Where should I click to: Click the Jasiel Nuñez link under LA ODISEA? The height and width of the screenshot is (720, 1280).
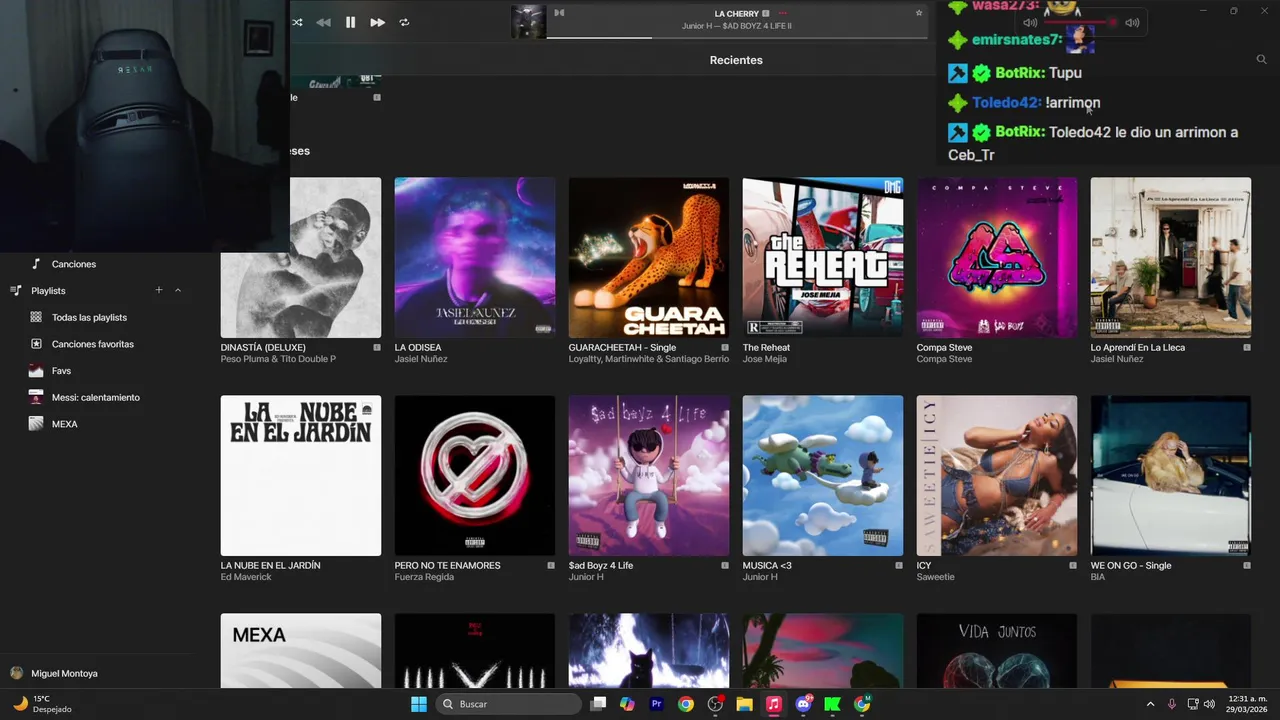(421, 359)
